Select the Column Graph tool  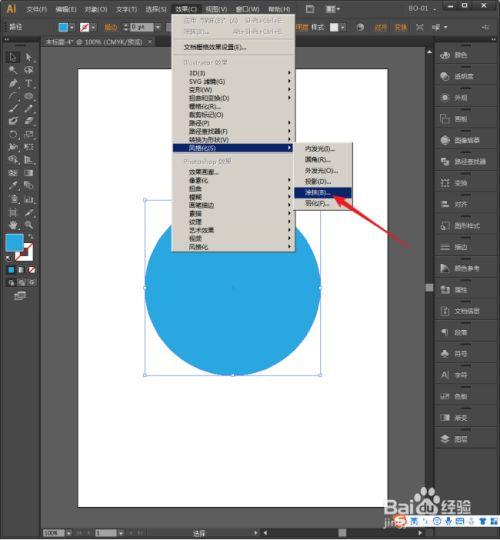click(x=29, y=199)
